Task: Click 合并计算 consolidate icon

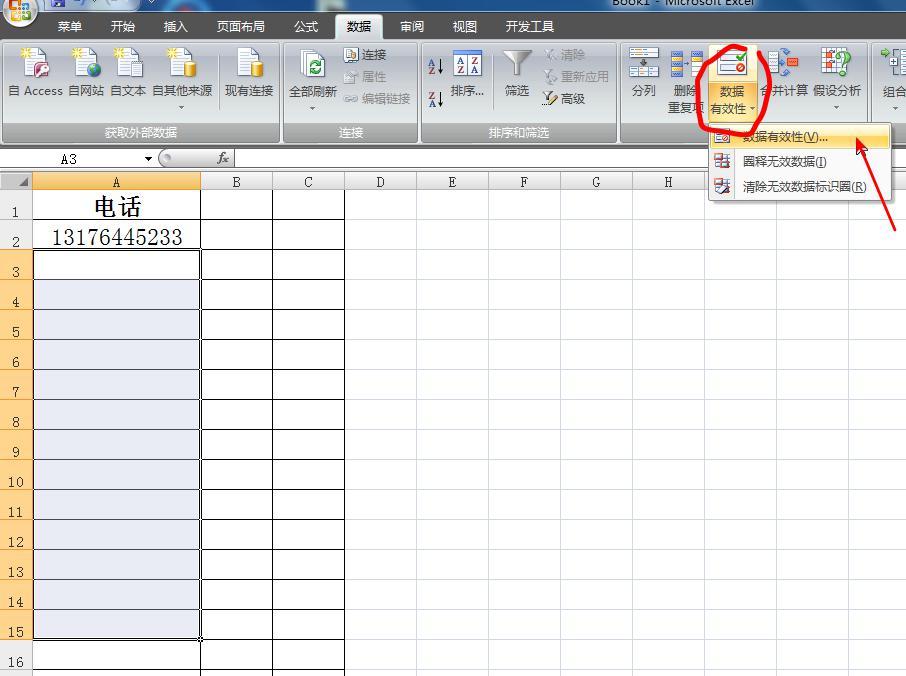Action: [x=784, y=62]
